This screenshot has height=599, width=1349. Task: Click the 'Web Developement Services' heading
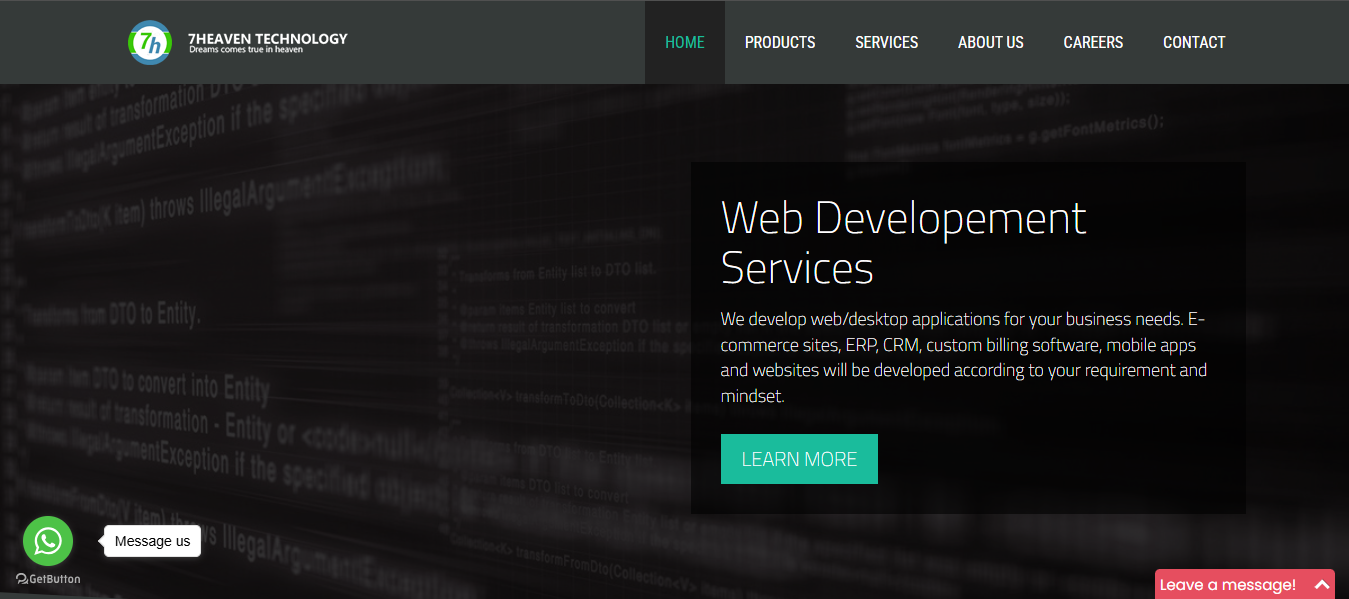tap(902, 243)
